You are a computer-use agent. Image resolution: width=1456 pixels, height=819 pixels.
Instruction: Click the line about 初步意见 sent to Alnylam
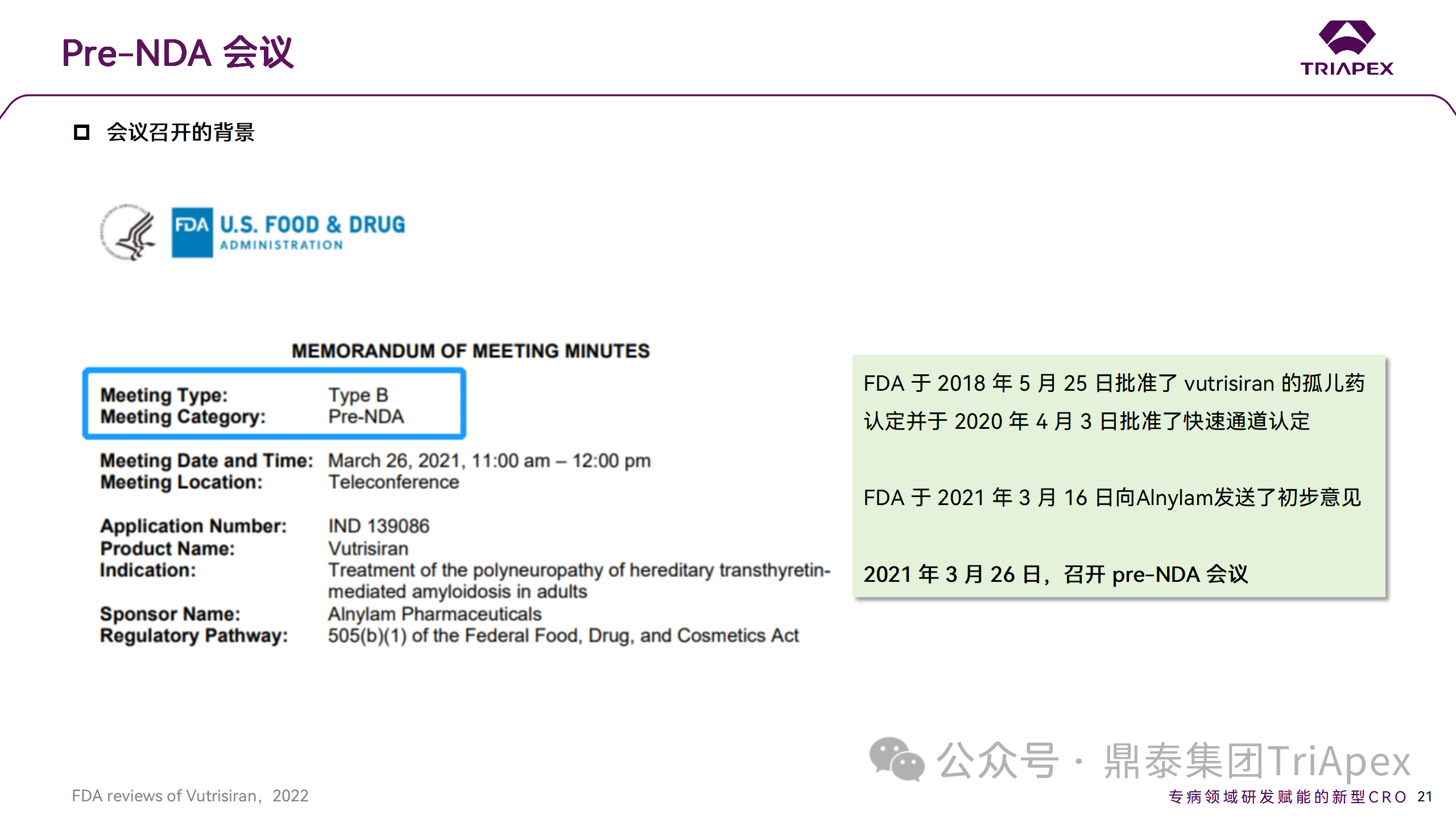coord(1112,498)
